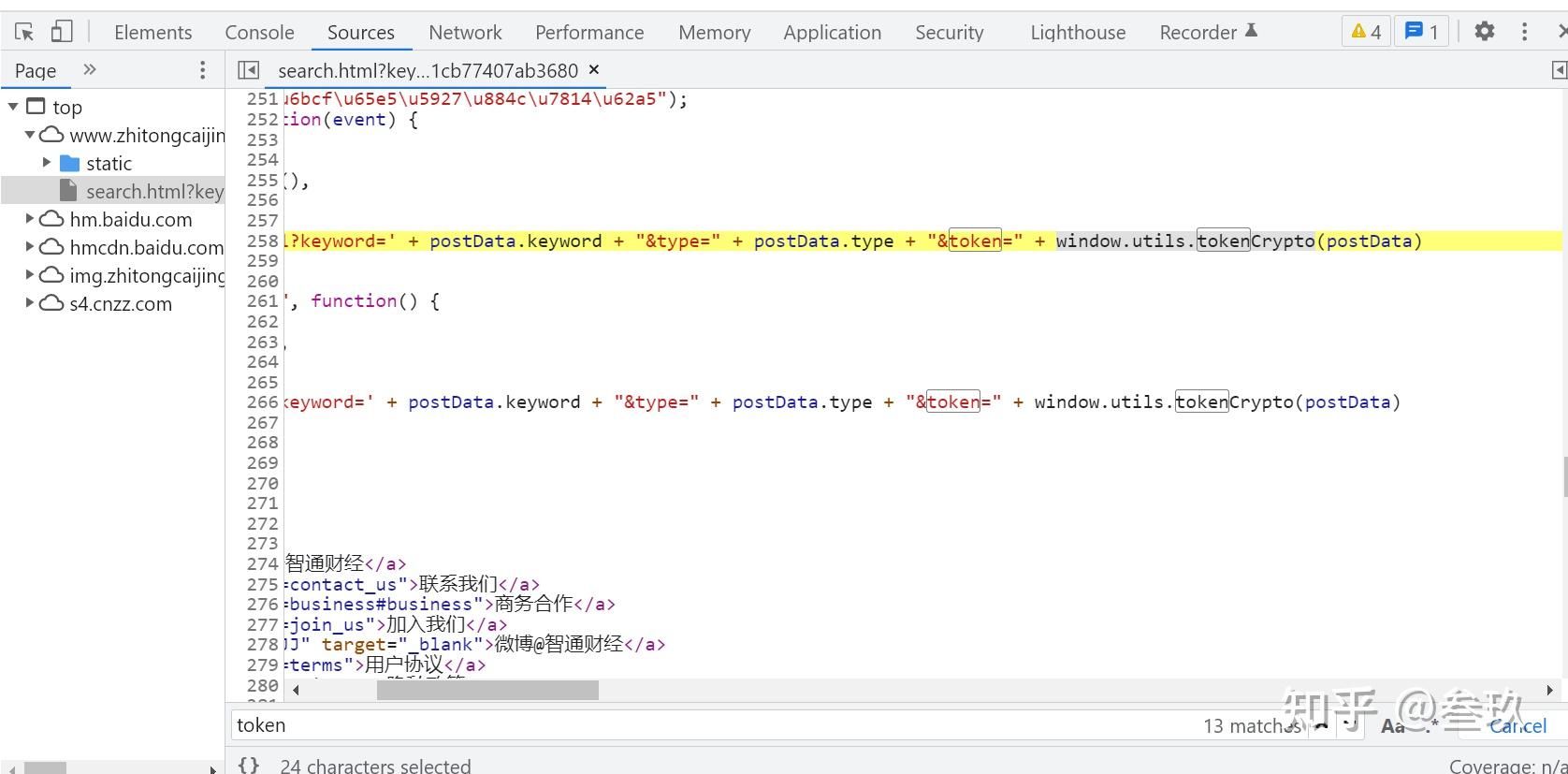
Task: Click 商务合作 text on line 276
Action: pos(534,604)
